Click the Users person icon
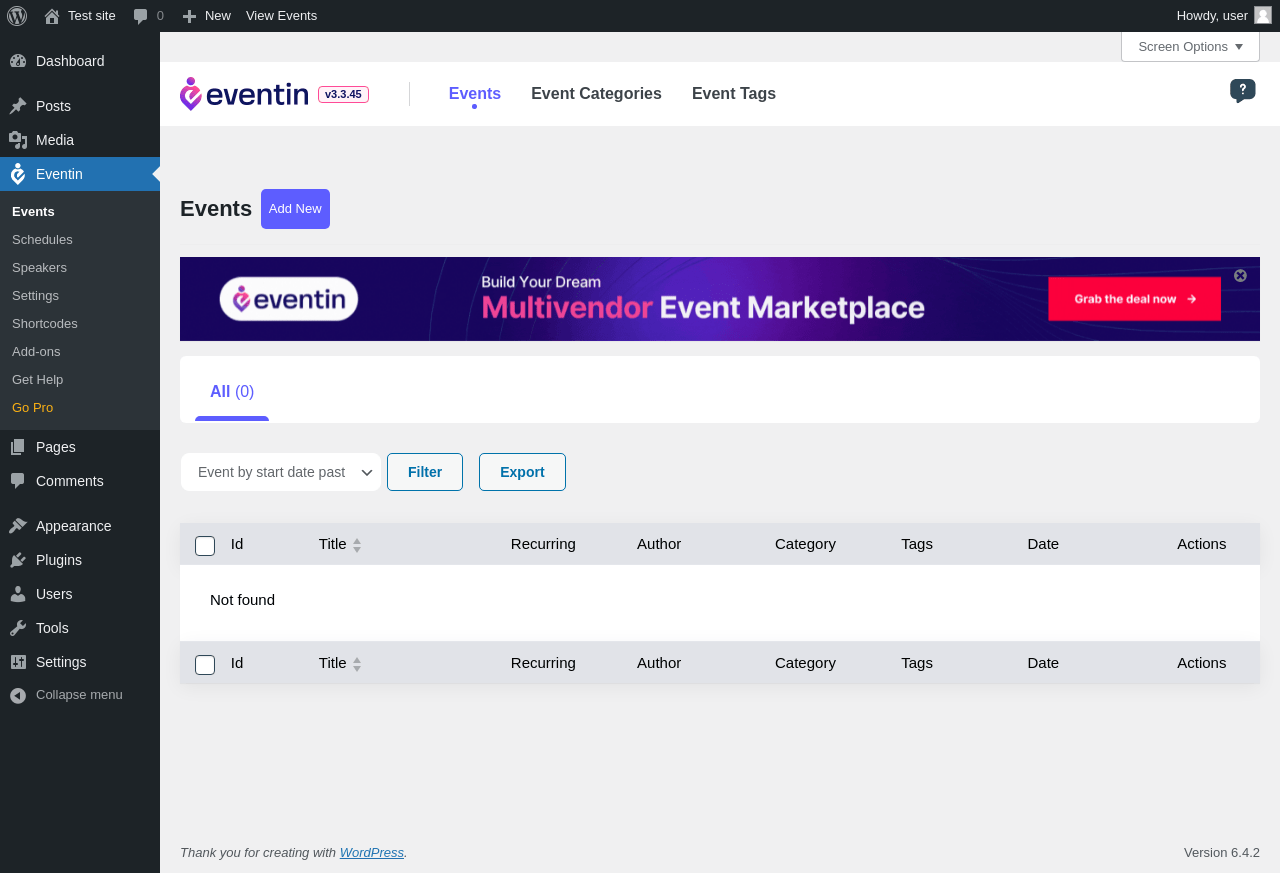This screenshot has height=873, width=1280. 18,594
